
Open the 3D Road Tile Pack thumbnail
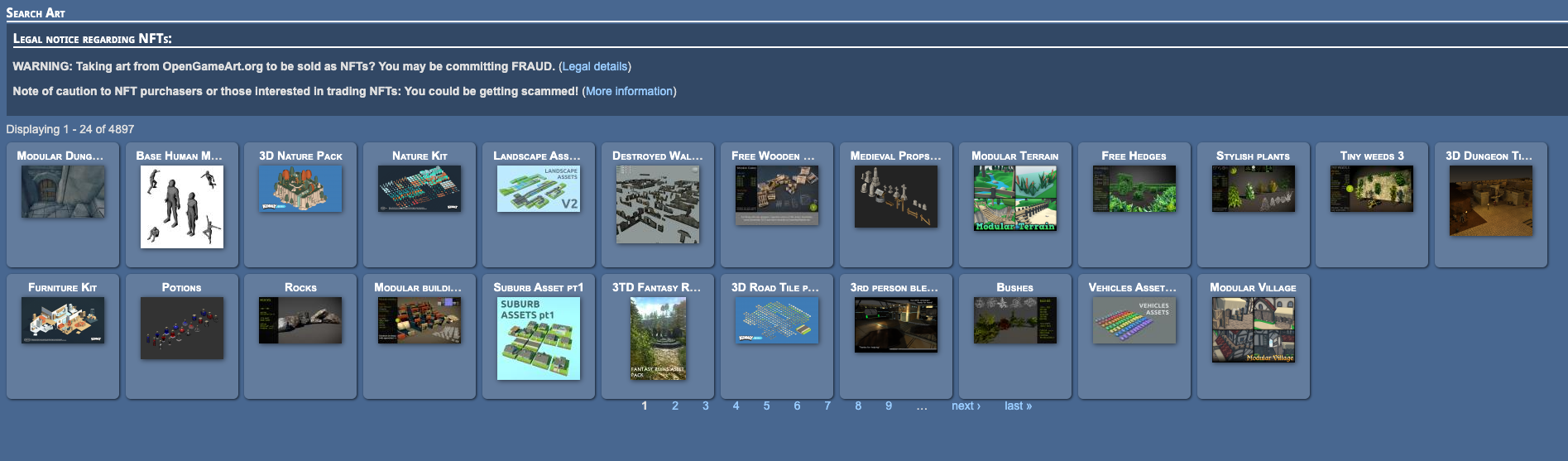pyautogui.click(x=777, y=319)
